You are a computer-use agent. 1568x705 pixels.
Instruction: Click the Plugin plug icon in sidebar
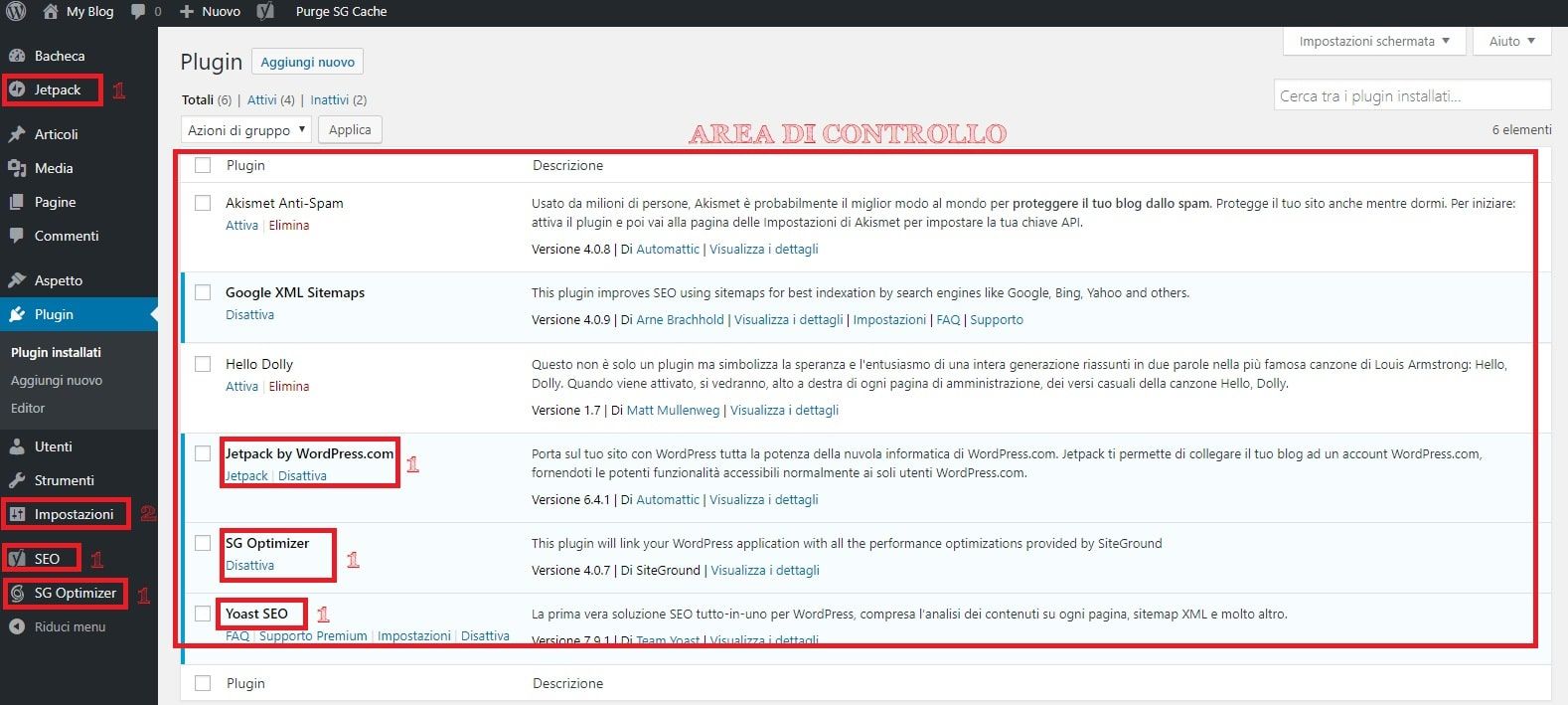pyautogui.click(x=17, y=314)
